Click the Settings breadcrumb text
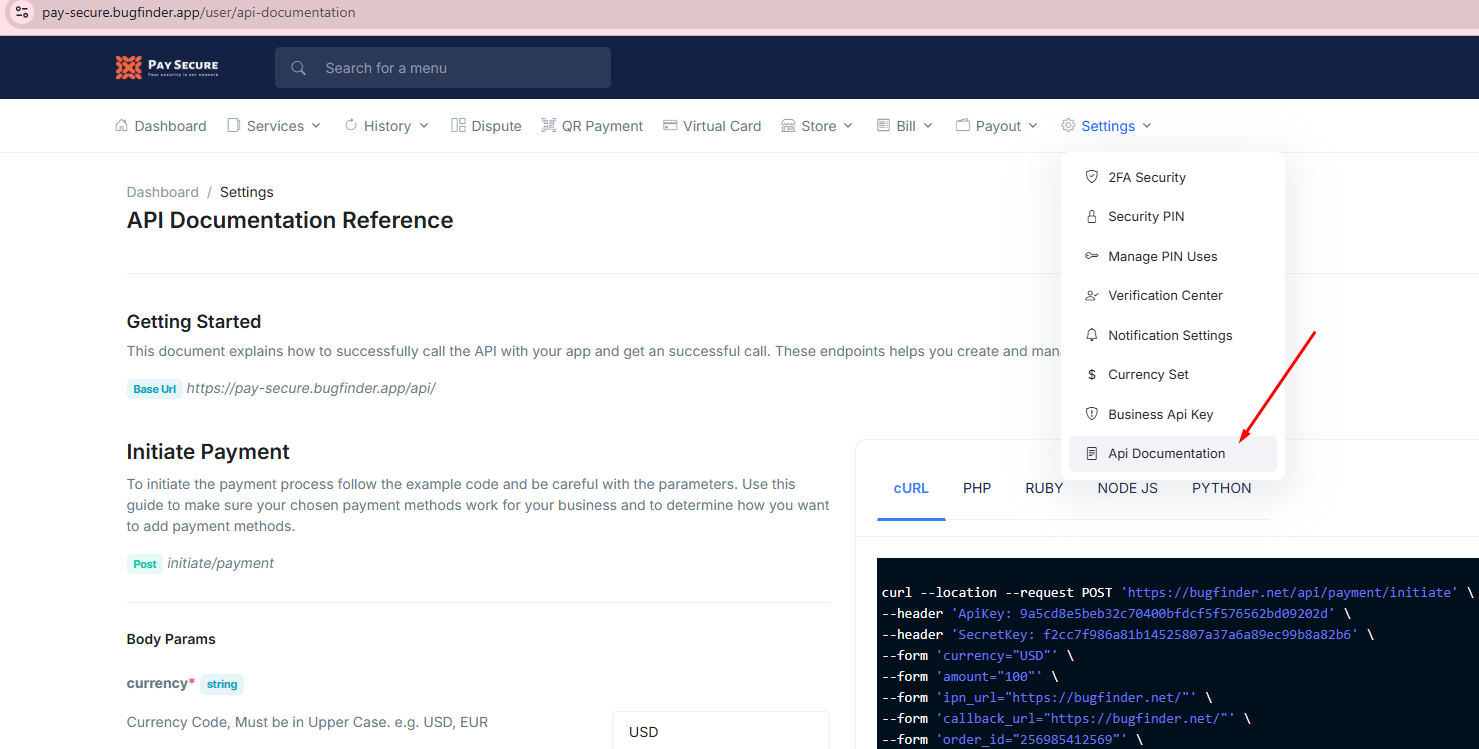 click(x=247, y=192)
